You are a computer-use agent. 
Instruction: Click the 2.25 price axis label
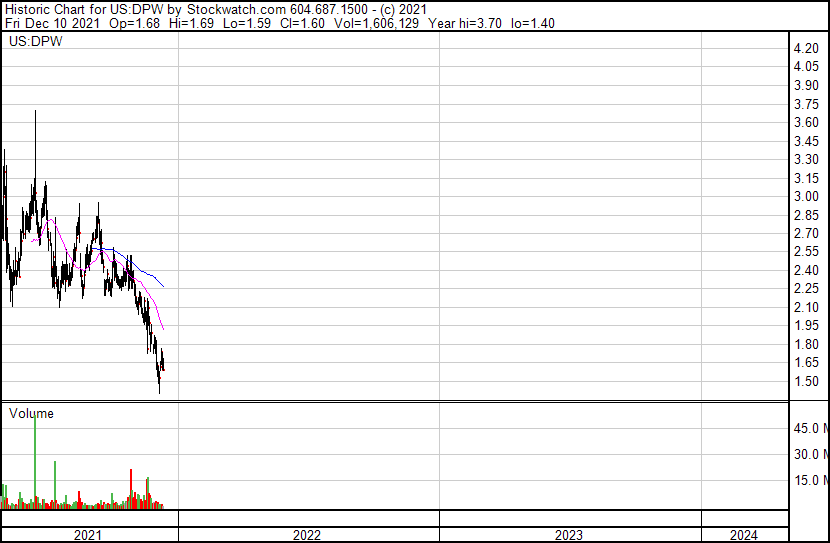(806, 289)
